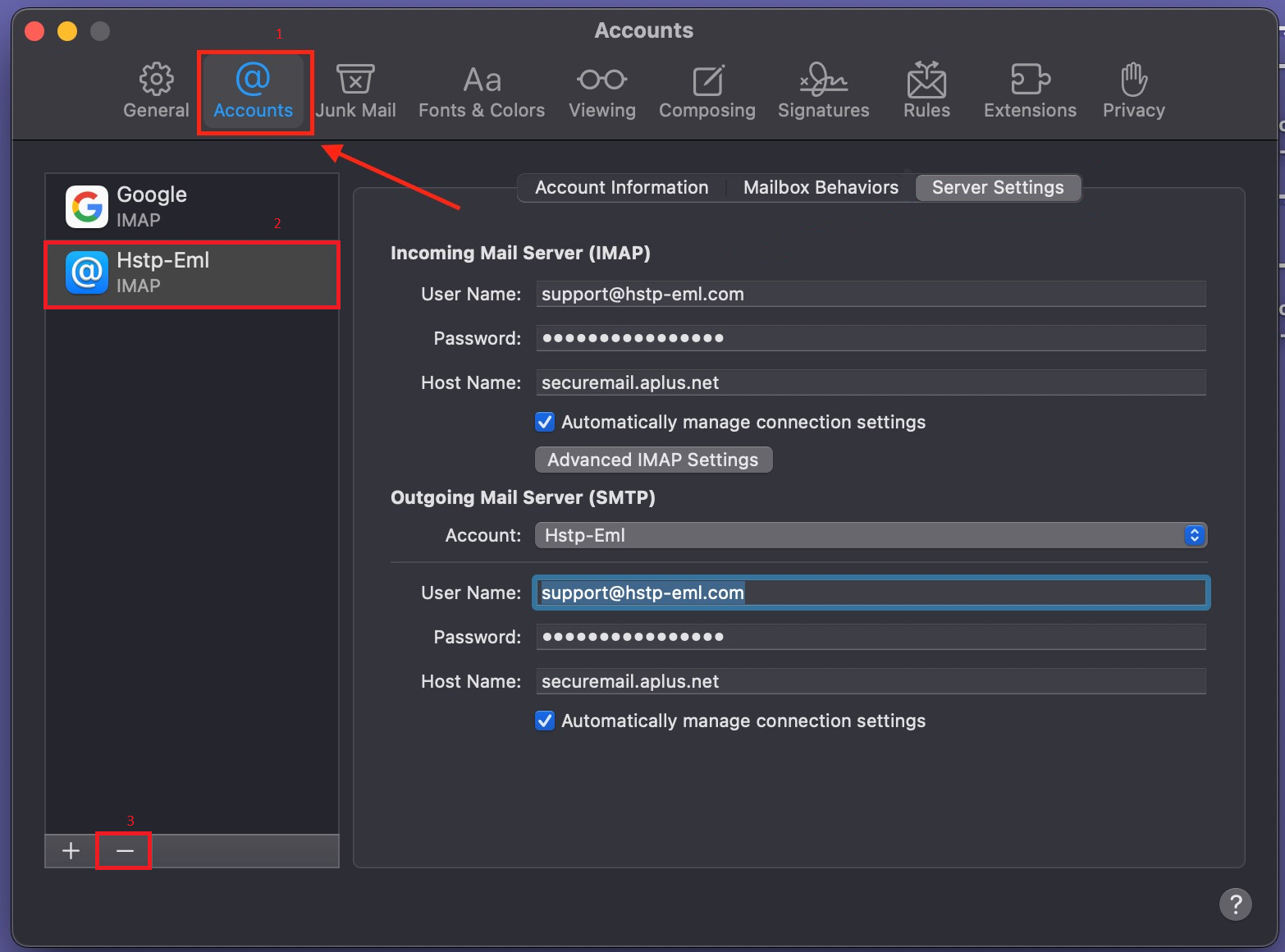Viewport: 1285px width, 952px height.
Task: Remove selected account with minus button
Action: coord(125,851)
